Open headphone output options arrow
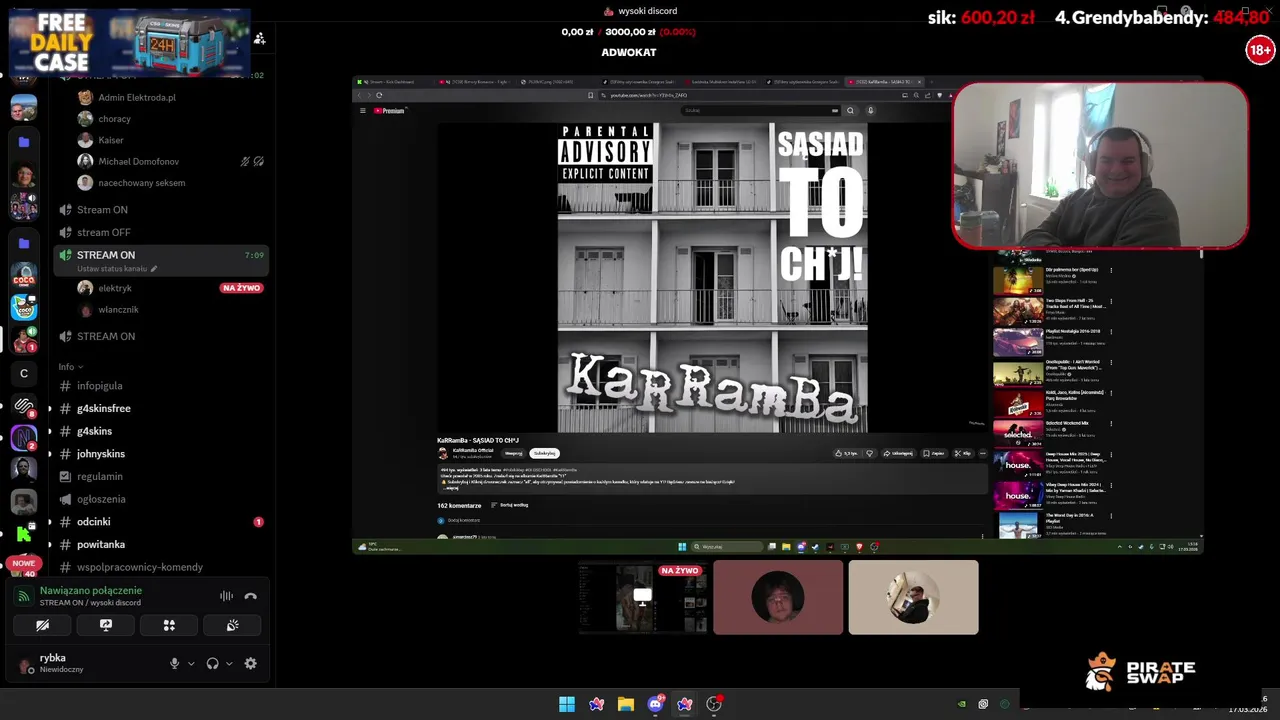 coord(229,663)
